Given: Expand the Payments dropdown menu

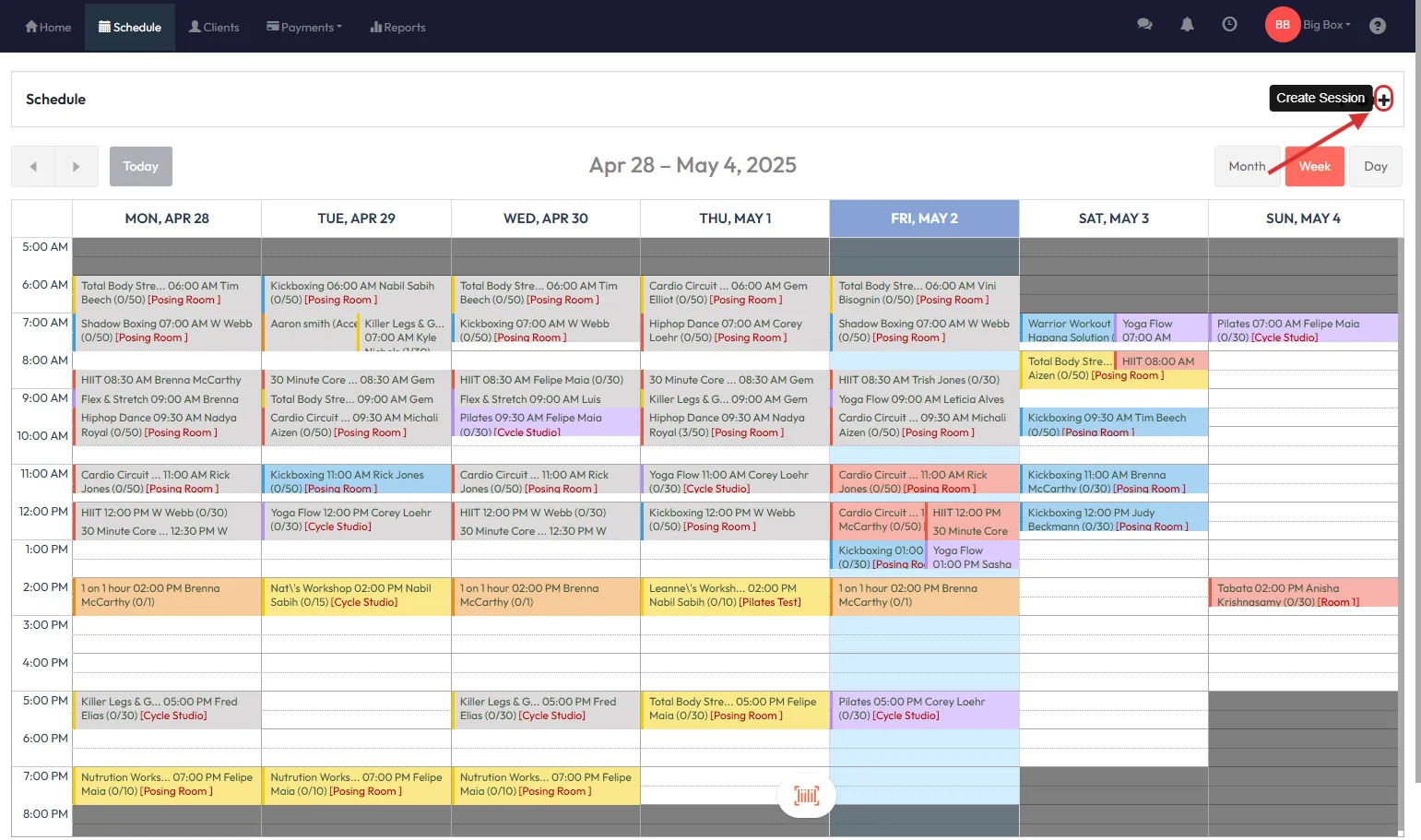Looking at the screenshot, I should [x=304, y=27].
